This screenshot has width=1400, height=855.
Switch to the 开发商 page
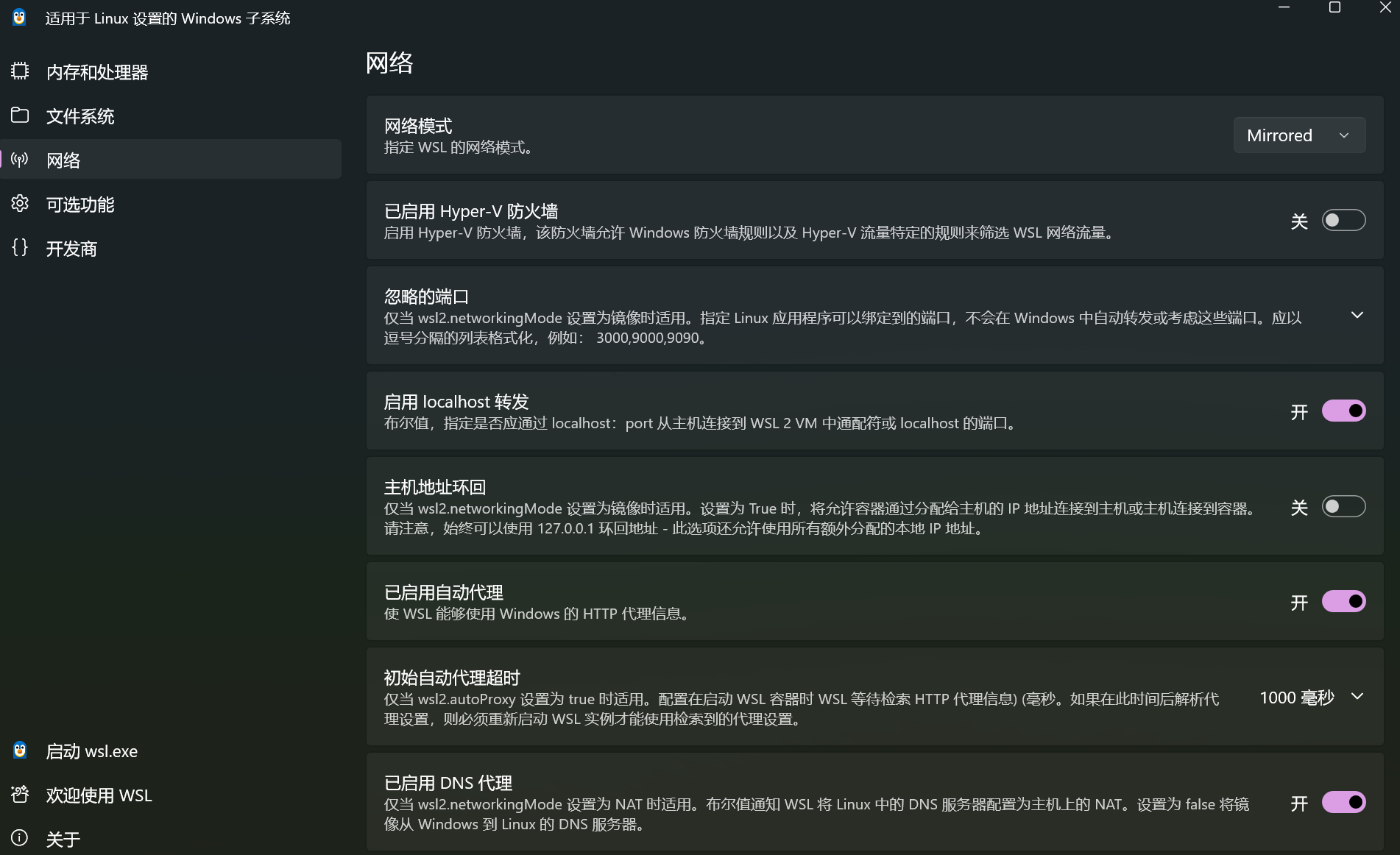(x=171, y=249)
